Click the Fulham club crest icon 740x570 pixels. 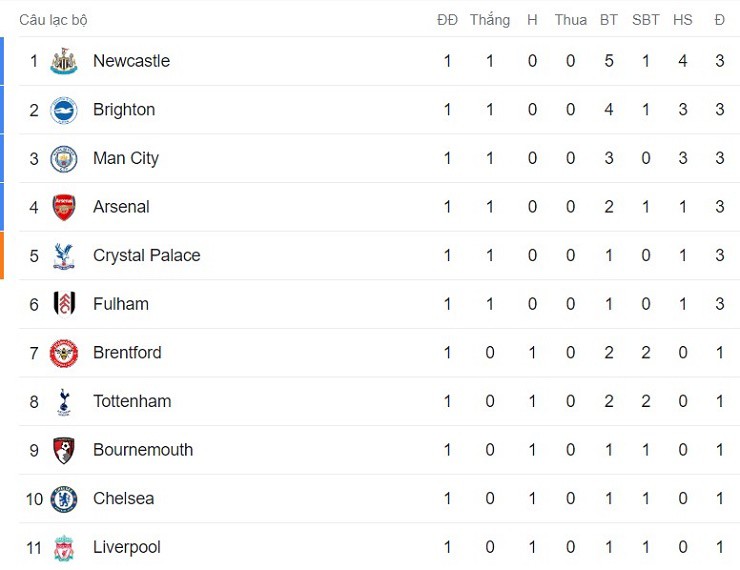(x=64, y=304)
